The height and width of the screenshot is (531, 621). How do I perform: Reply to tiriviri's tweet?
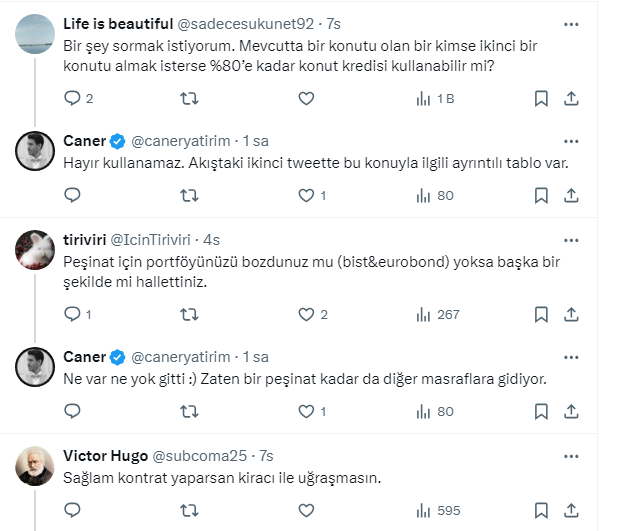(72, 314)
